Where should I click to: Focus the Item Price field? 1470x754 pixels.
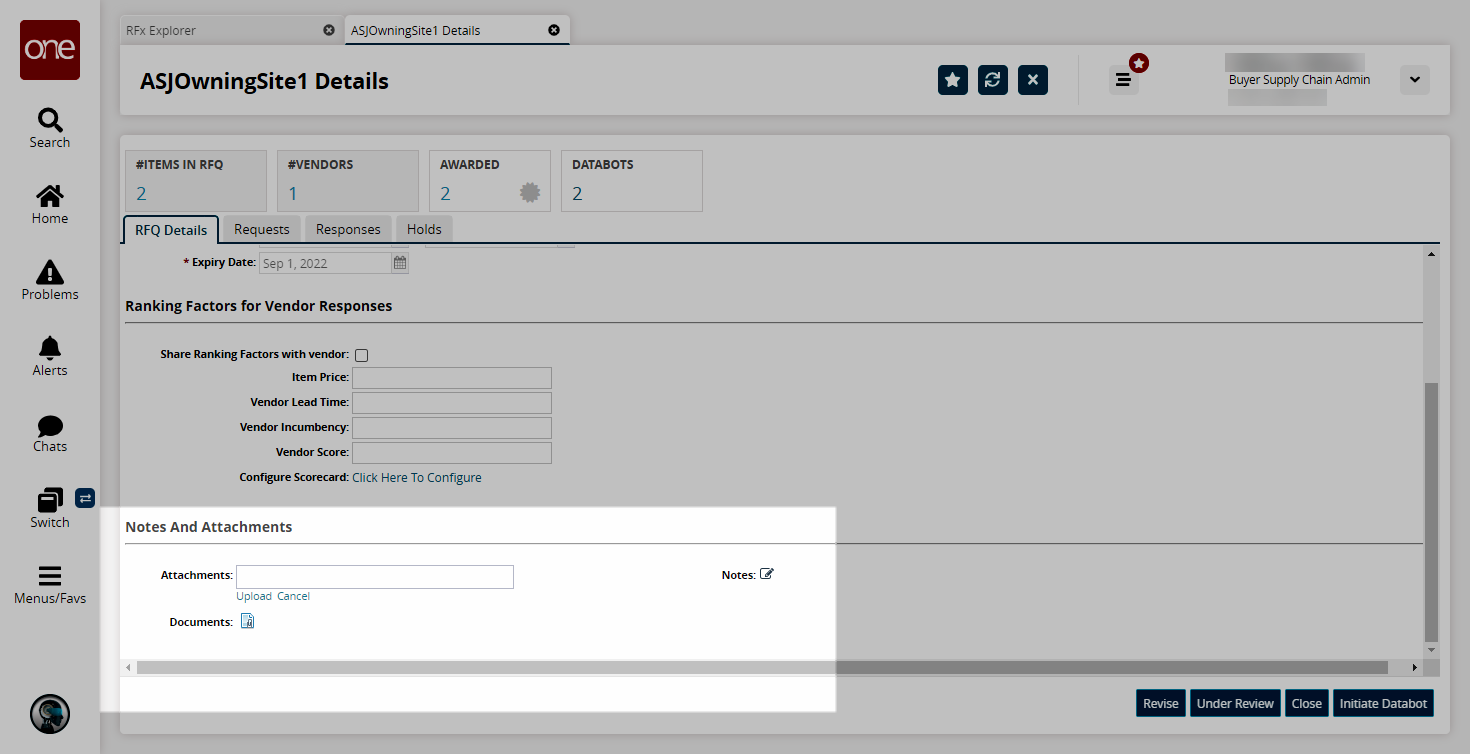452,378
